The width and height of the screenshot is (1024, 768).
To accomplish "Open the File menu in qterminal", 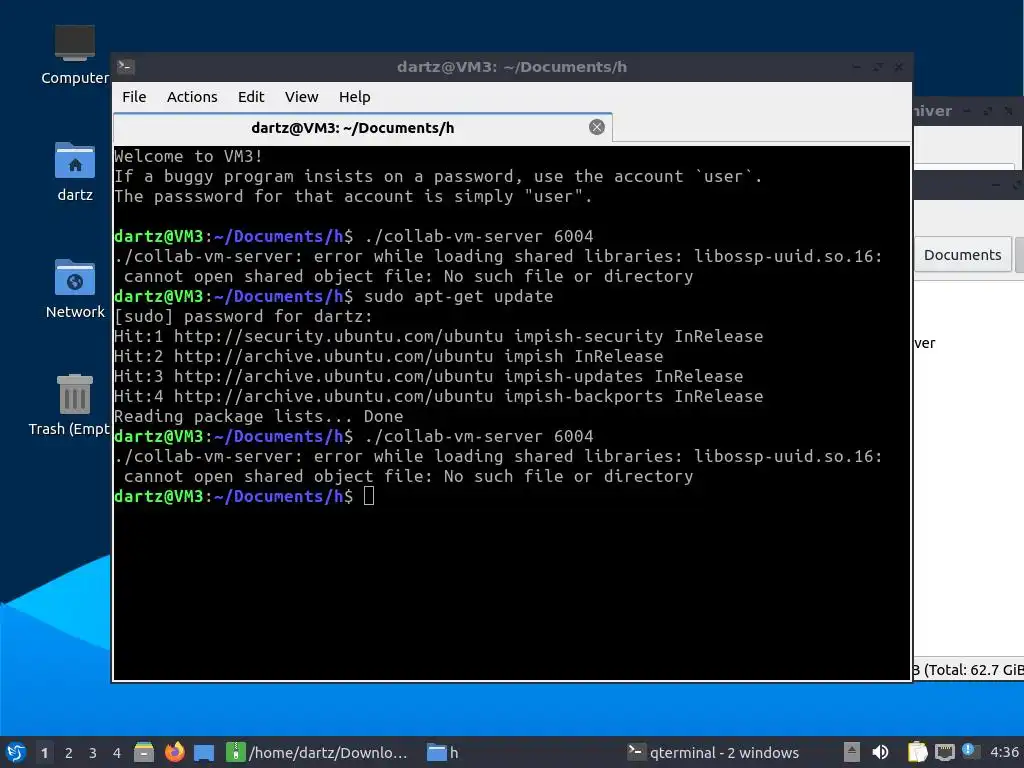I will pos(134,97).
